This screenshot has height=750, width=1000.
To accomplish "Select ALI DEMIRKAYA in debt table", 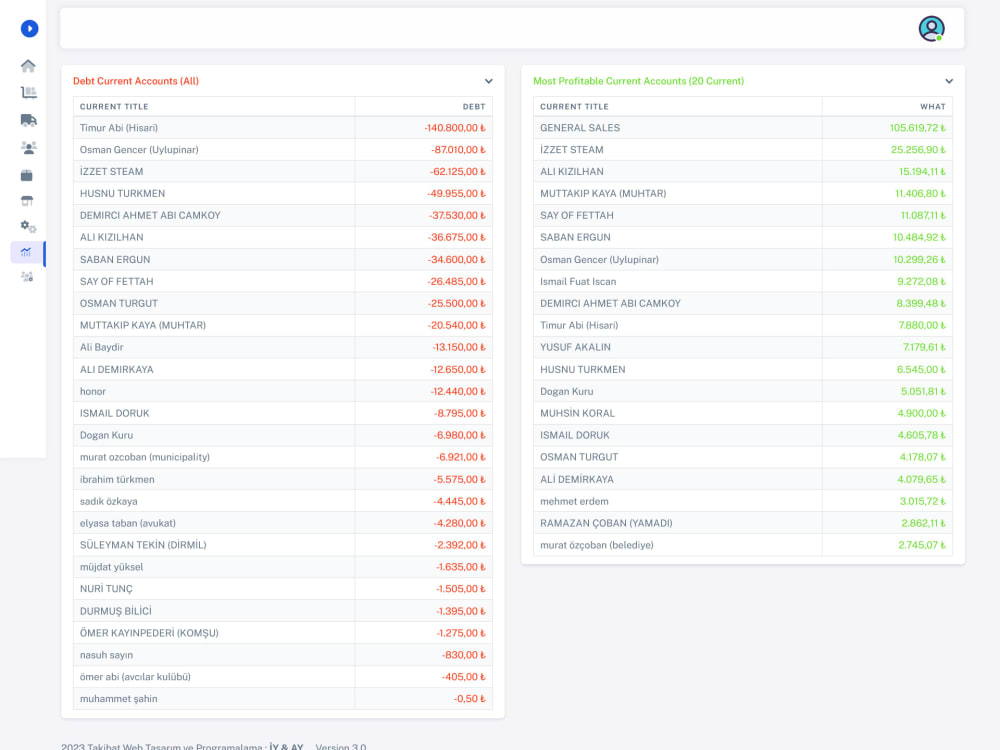I will tap(283, 369).
